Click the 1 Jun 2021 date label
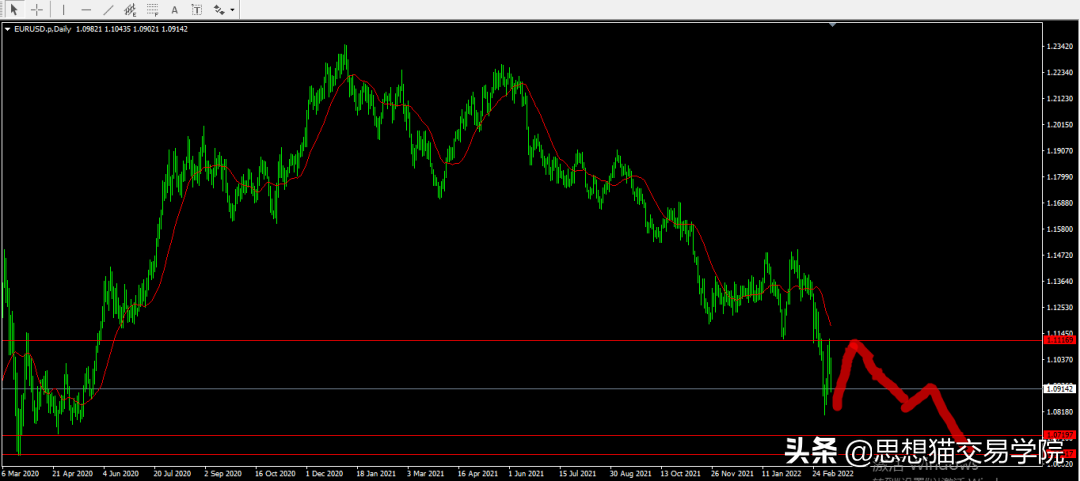The height and width of the screenshot is (481, 1080). coord(527,474)
